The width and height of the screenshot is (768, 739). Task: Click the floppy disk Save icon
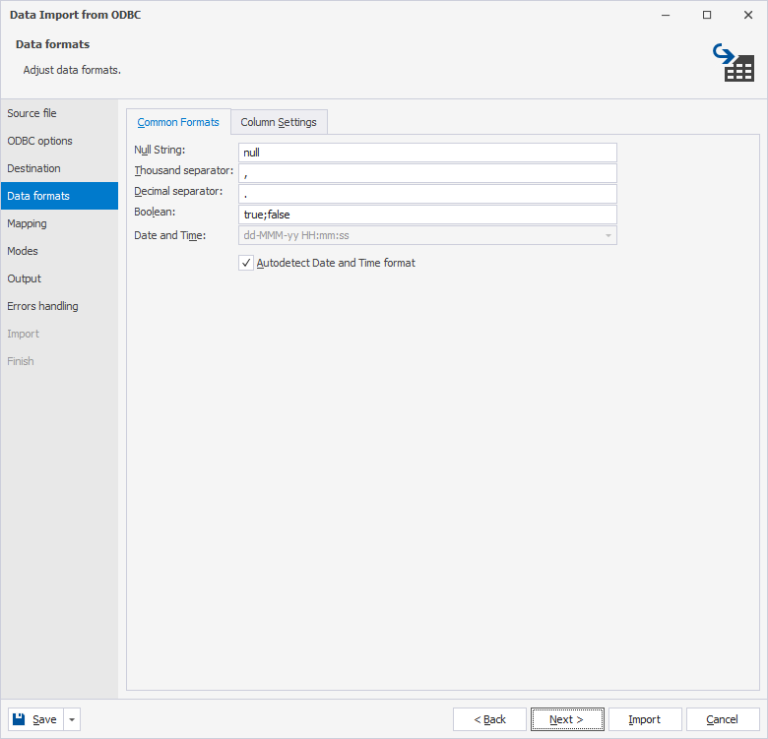tap(19, 719)
